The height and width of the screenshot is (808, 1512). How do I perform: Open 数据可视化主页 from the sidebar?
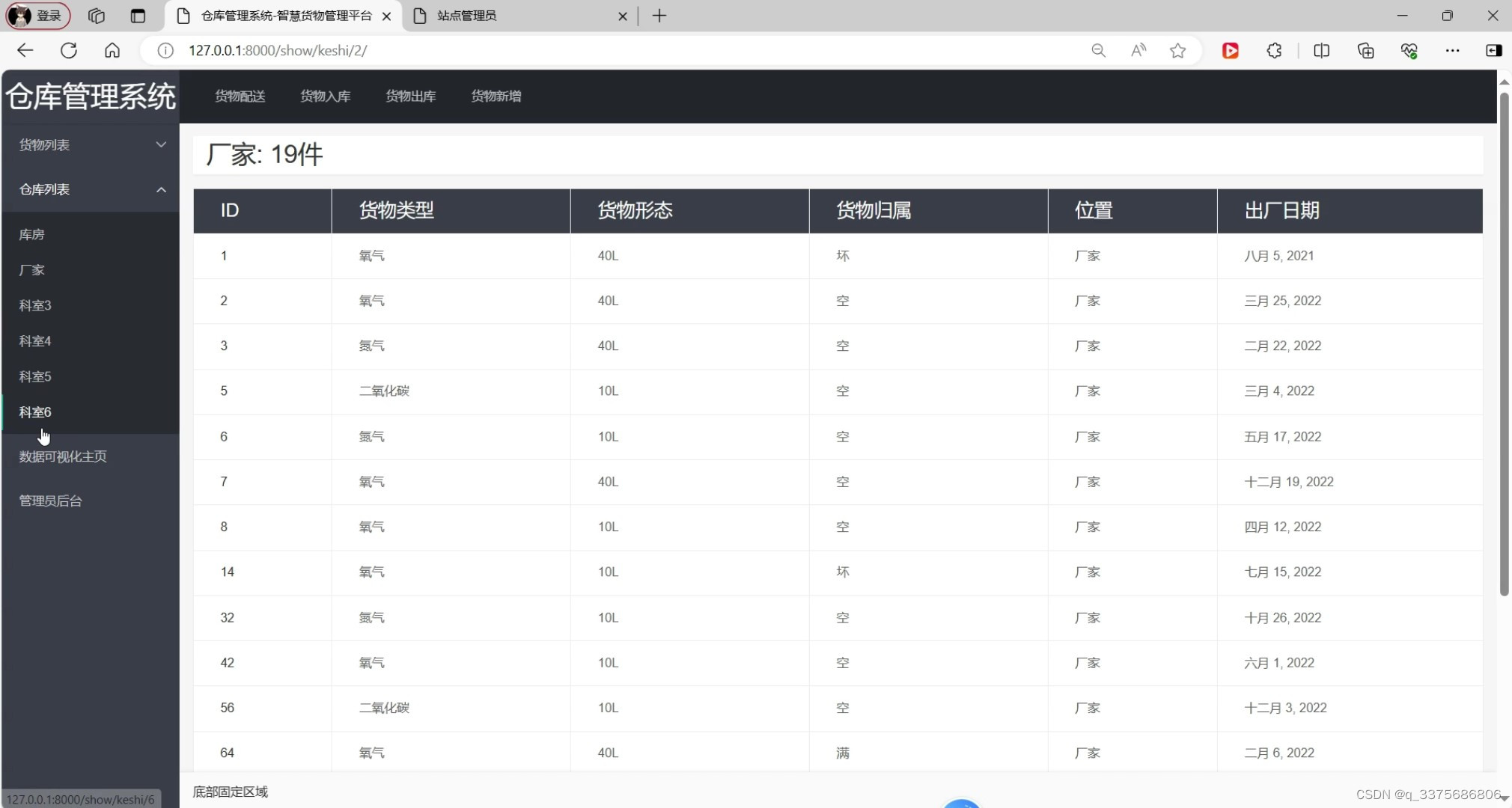point(63,456)
